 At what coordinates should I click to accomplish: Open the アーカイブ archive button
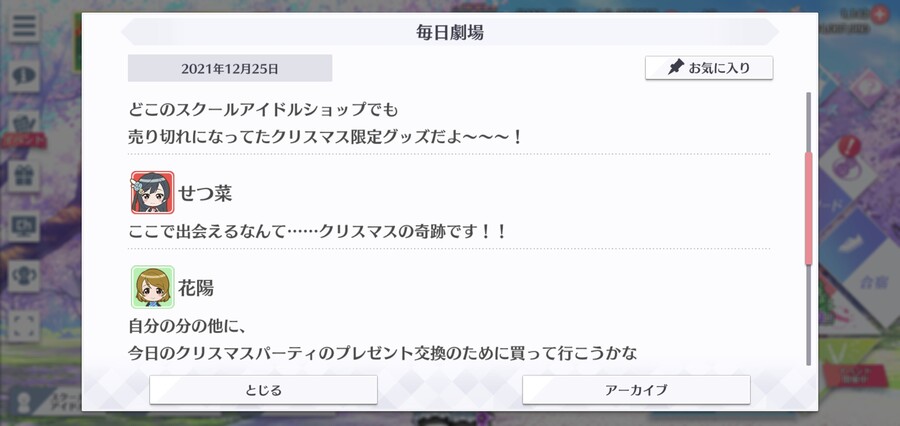(x=636, y=390)
